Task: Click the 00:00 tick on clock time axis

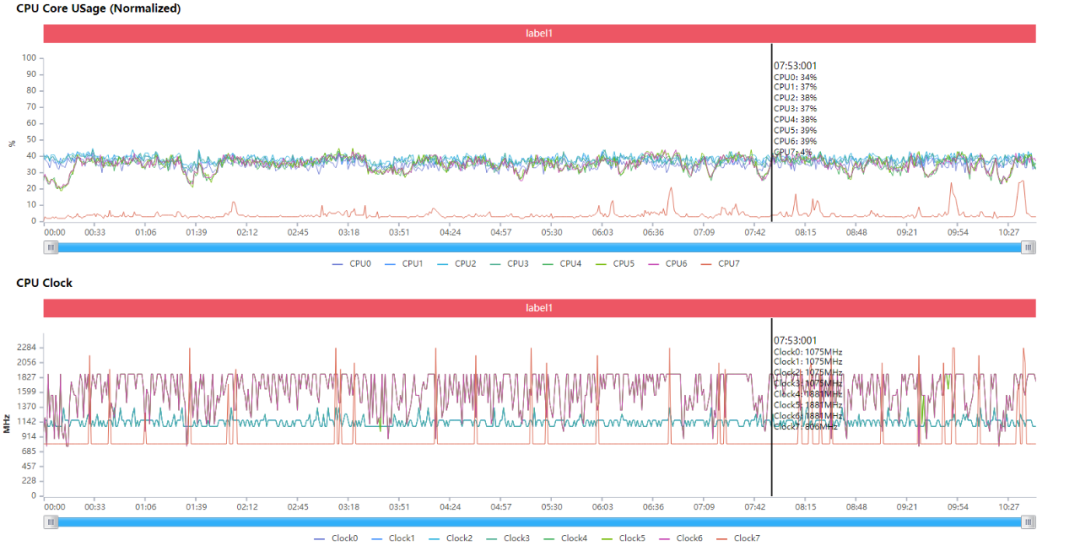Action: (54, 507)
